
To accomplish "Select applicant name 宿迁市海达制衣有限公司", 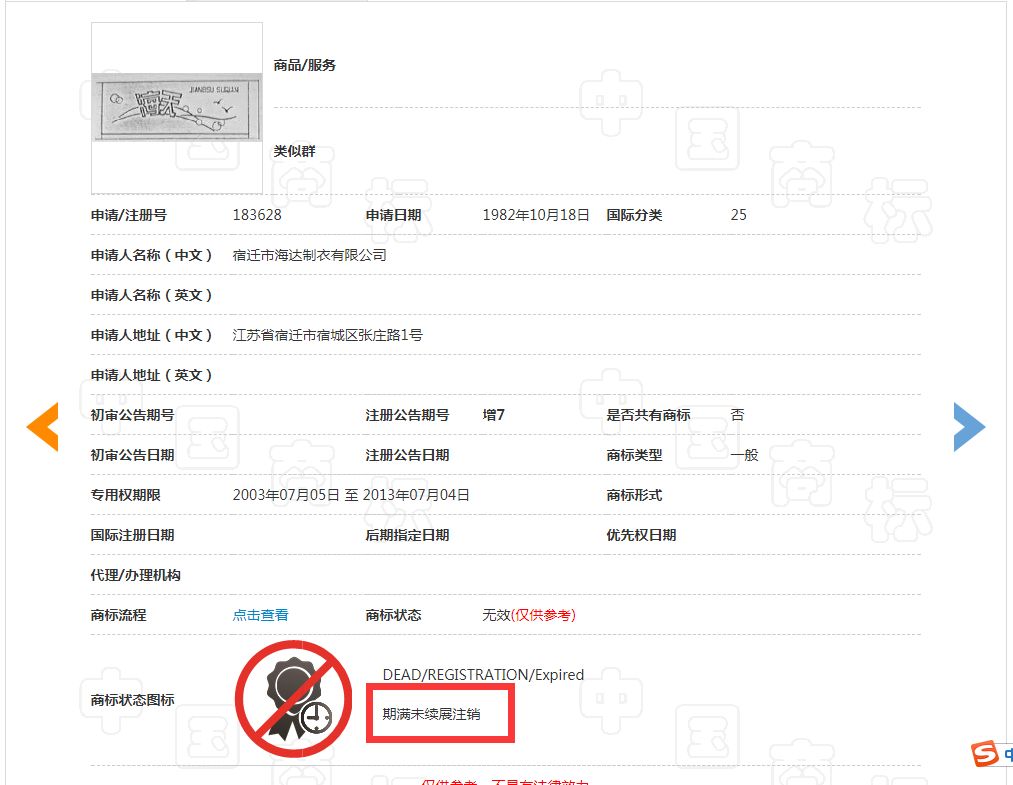I will 309,255.
